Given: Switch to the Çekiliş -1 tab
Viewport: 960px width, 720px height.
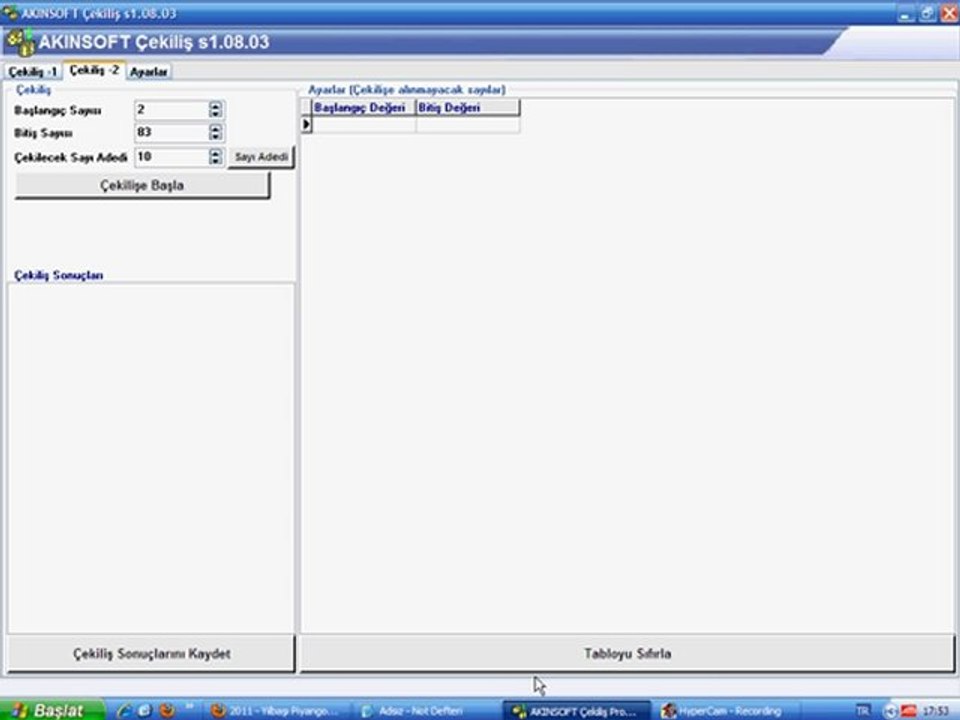Looking at the screenshot, I should [32, 72].
